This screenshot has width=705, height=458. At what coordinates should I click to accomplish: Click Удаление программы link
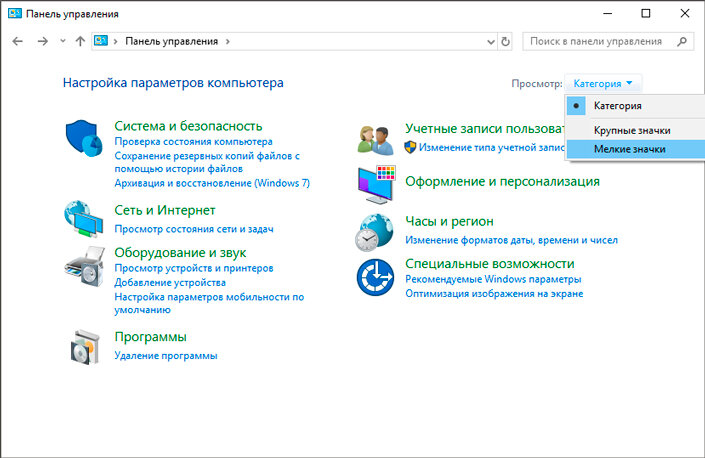pyautogui.click(x=165, y=356)
